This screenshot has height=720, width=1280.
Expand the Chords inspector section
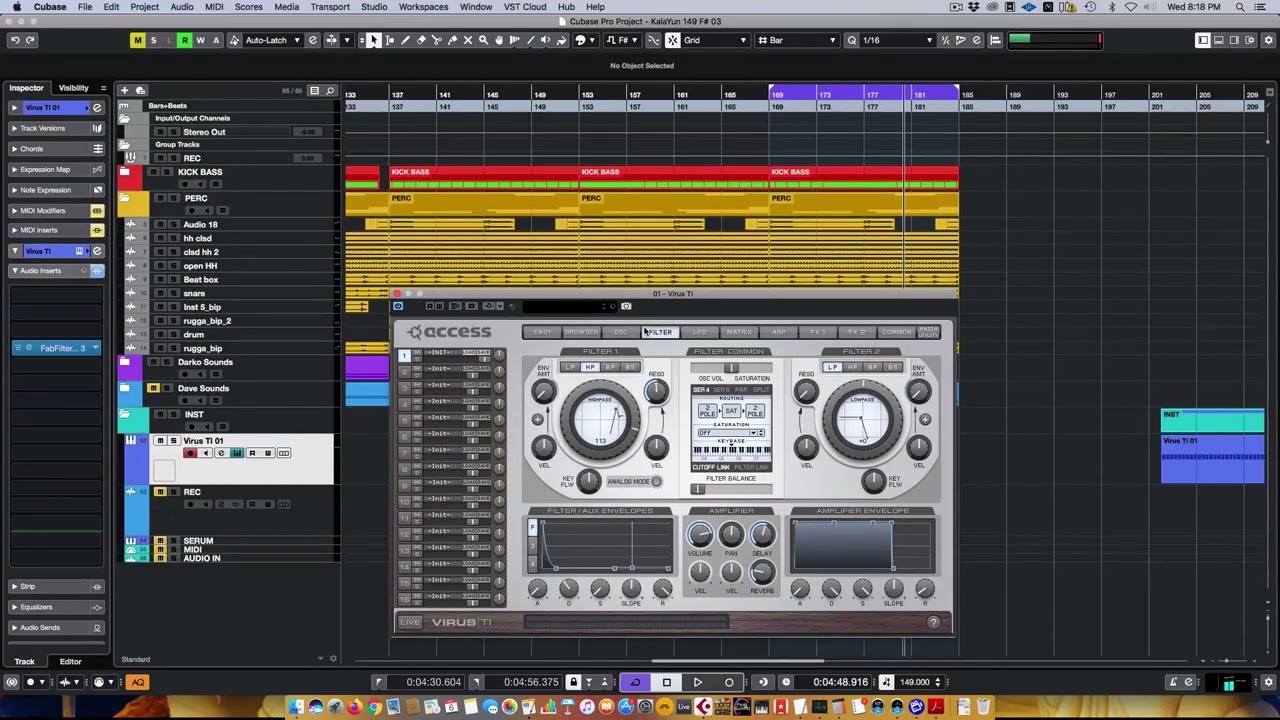[56, 149]
